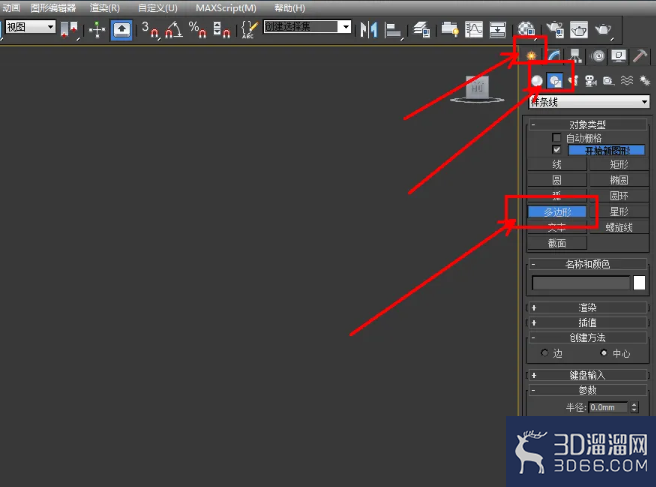Image resolution: width=656 pixels, height=487 pixels.
Task: Select the Helpers category icon
Action: 608,81
